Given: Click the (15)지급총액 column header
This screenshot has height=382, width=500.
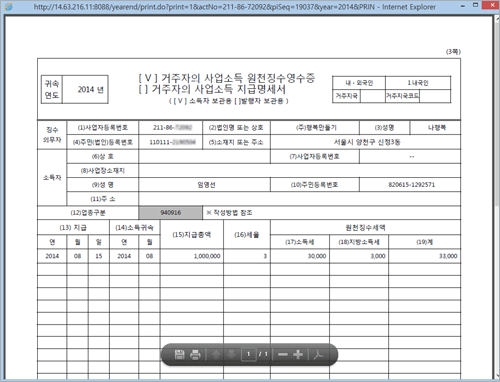Looking at the screenshot, I should (191, 235).
